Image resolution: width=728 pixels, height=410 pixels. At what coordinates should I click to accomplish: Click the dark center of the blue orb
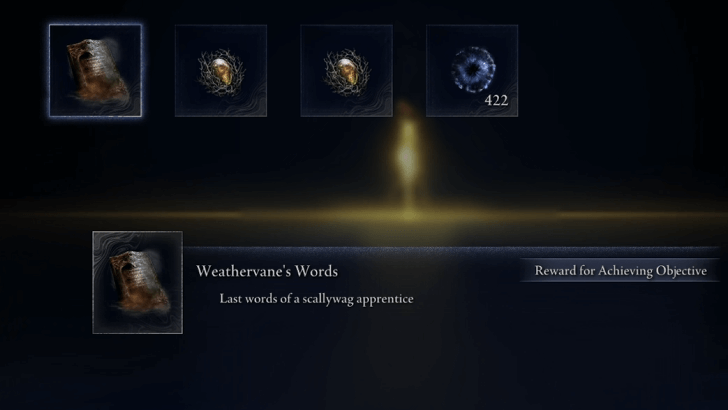pos(473,70)
